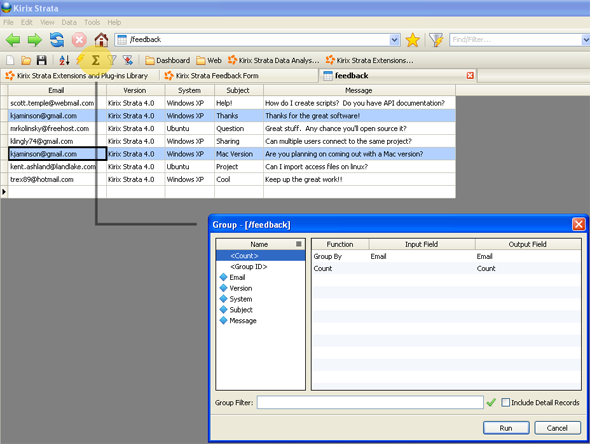The height and width of the screenshot is (444, 590).
Task: Click the grey filter funnel icon
Action: click(x=112, y=60)
